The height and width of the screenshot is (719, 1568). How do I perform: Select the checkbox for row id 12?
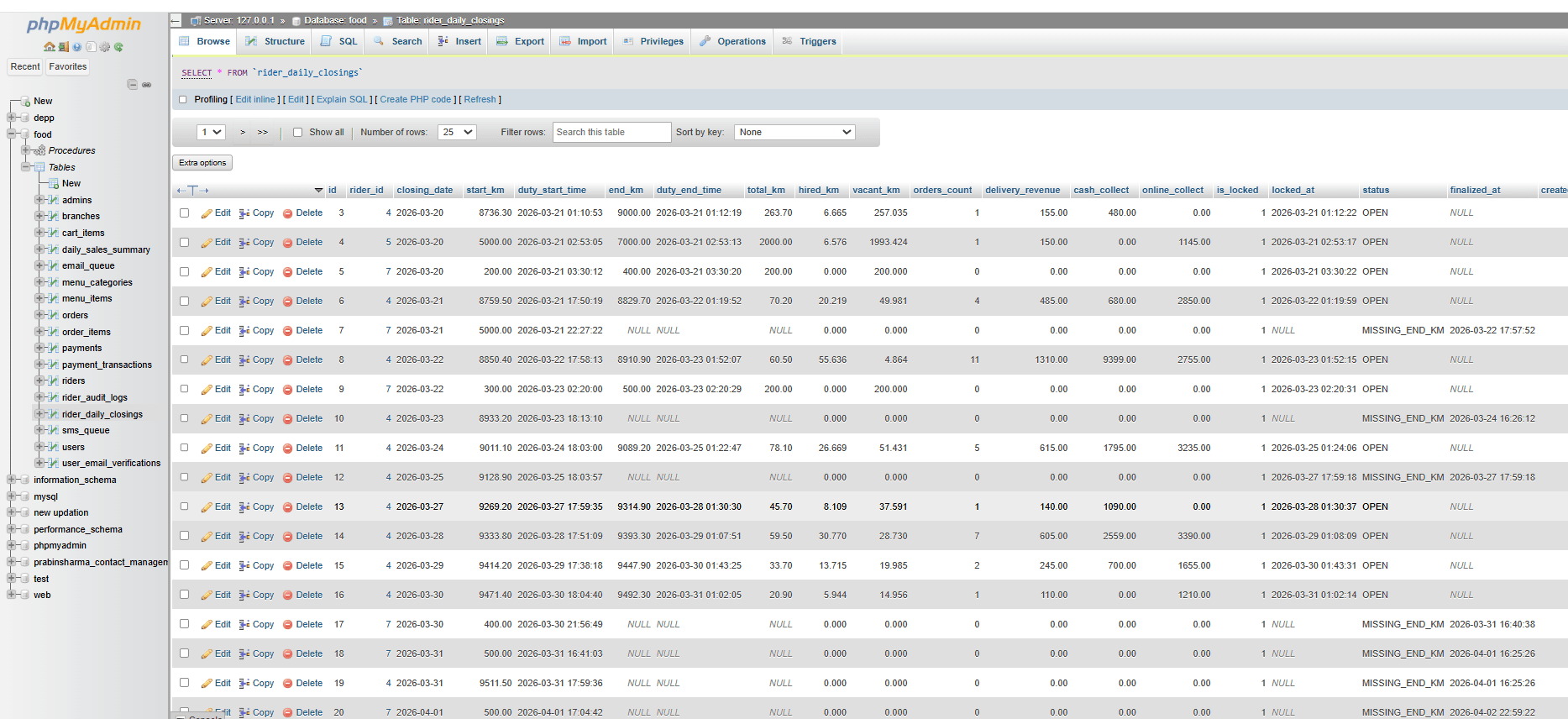pyautogui.click(x=184, y=478)
